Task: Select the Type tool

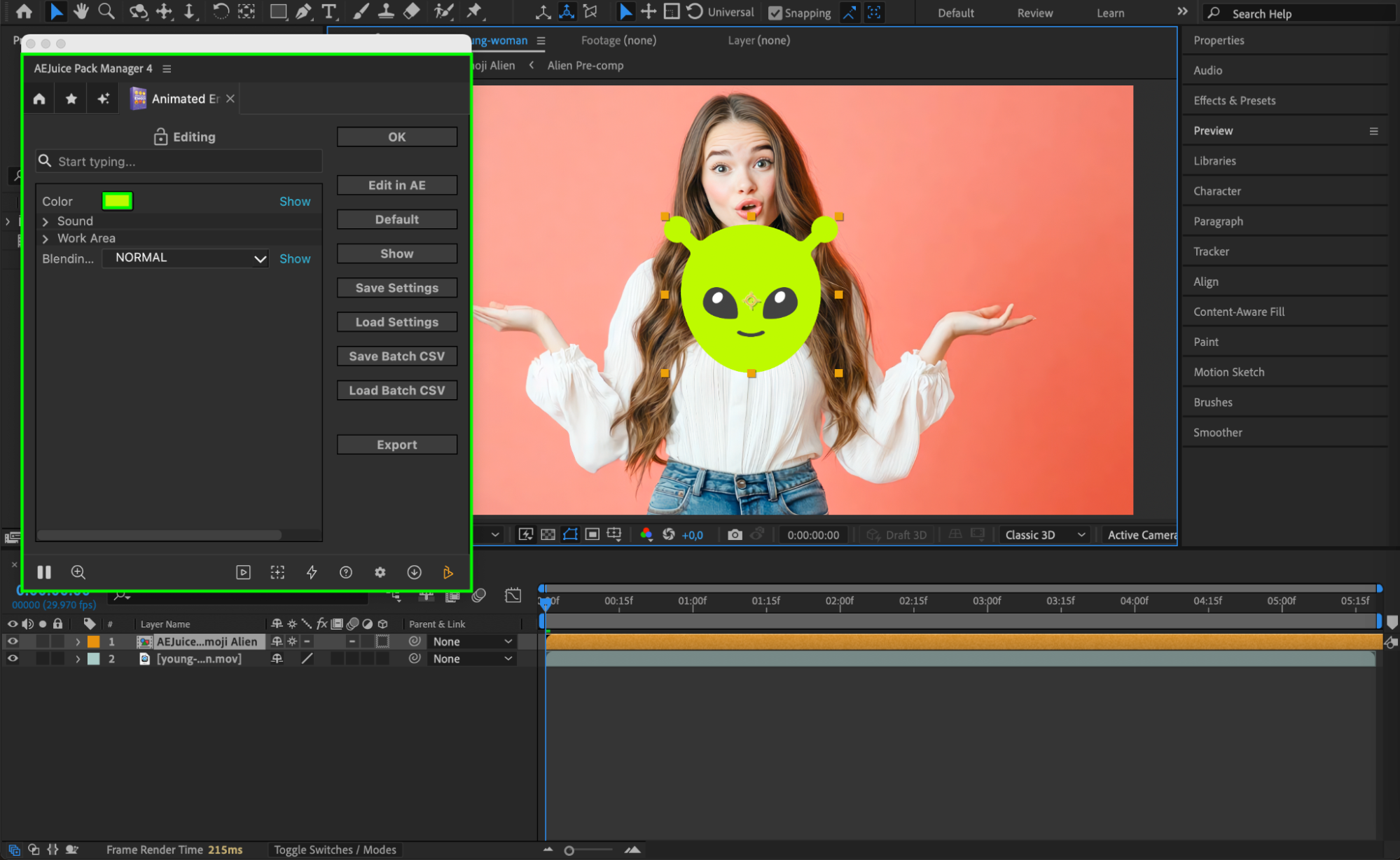Action: coord(328,11)
